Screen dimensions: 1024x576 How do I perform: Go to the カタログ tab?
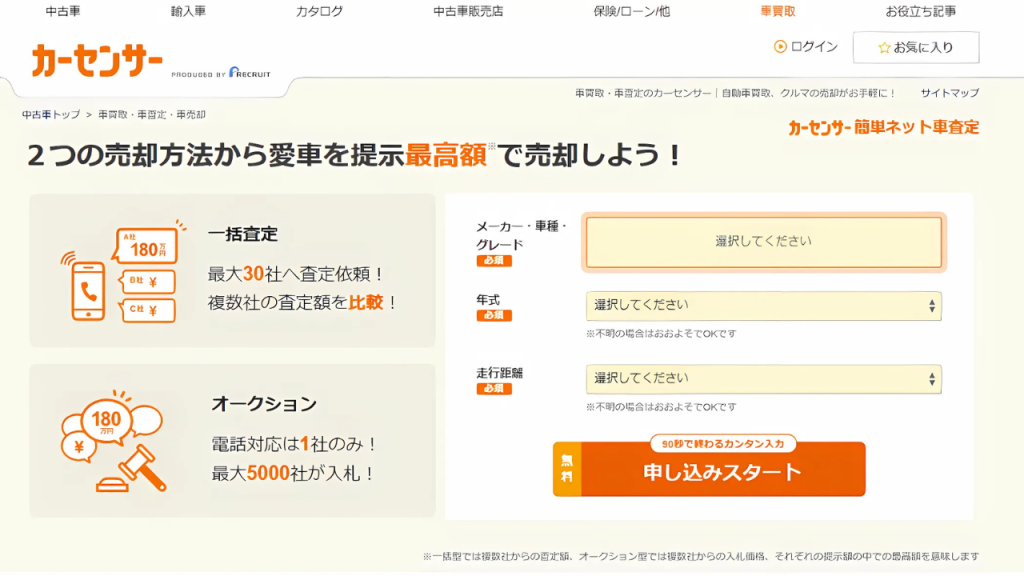(319, 11)
